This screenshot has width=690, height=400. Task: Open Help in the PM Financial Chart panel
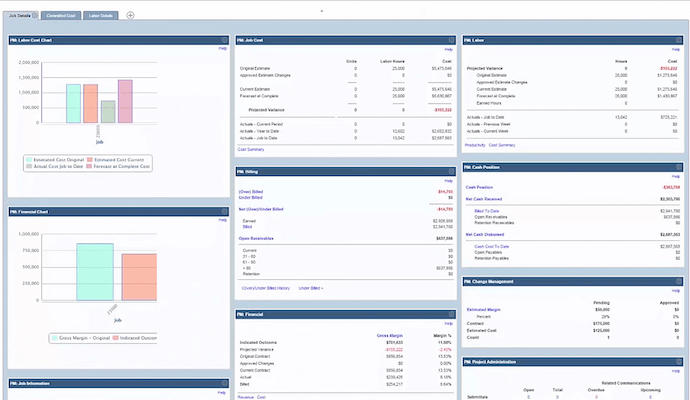click(223, 220)
